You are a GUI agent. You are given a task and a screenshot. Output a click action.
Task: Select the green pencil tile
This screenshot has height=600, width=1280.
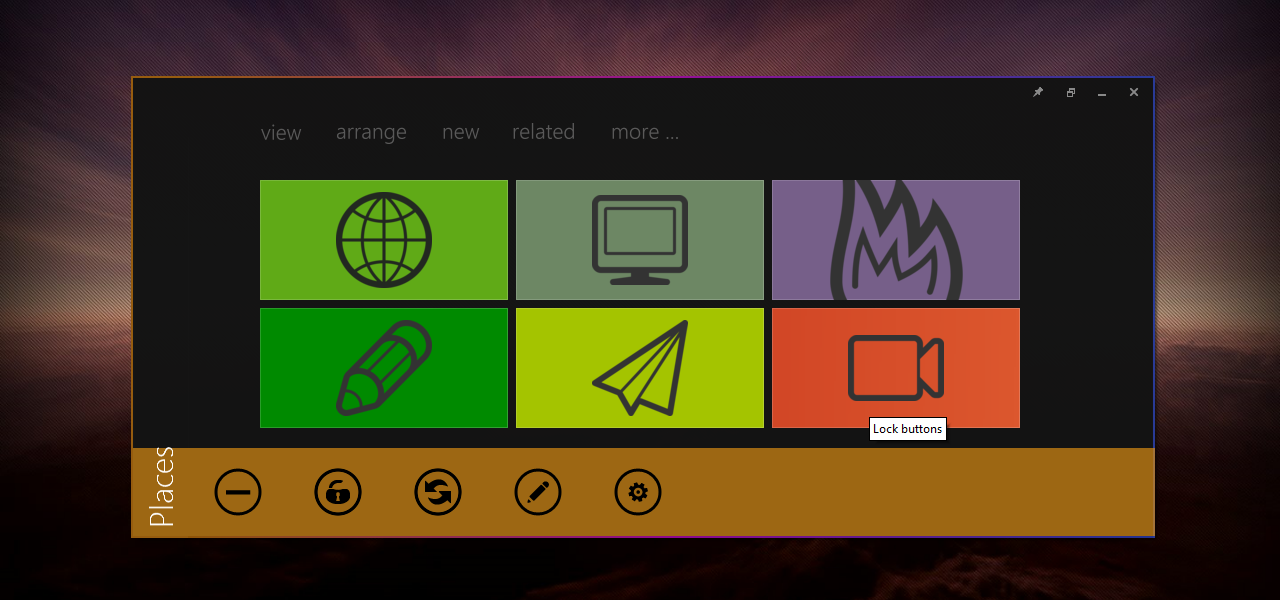point(384,368)
